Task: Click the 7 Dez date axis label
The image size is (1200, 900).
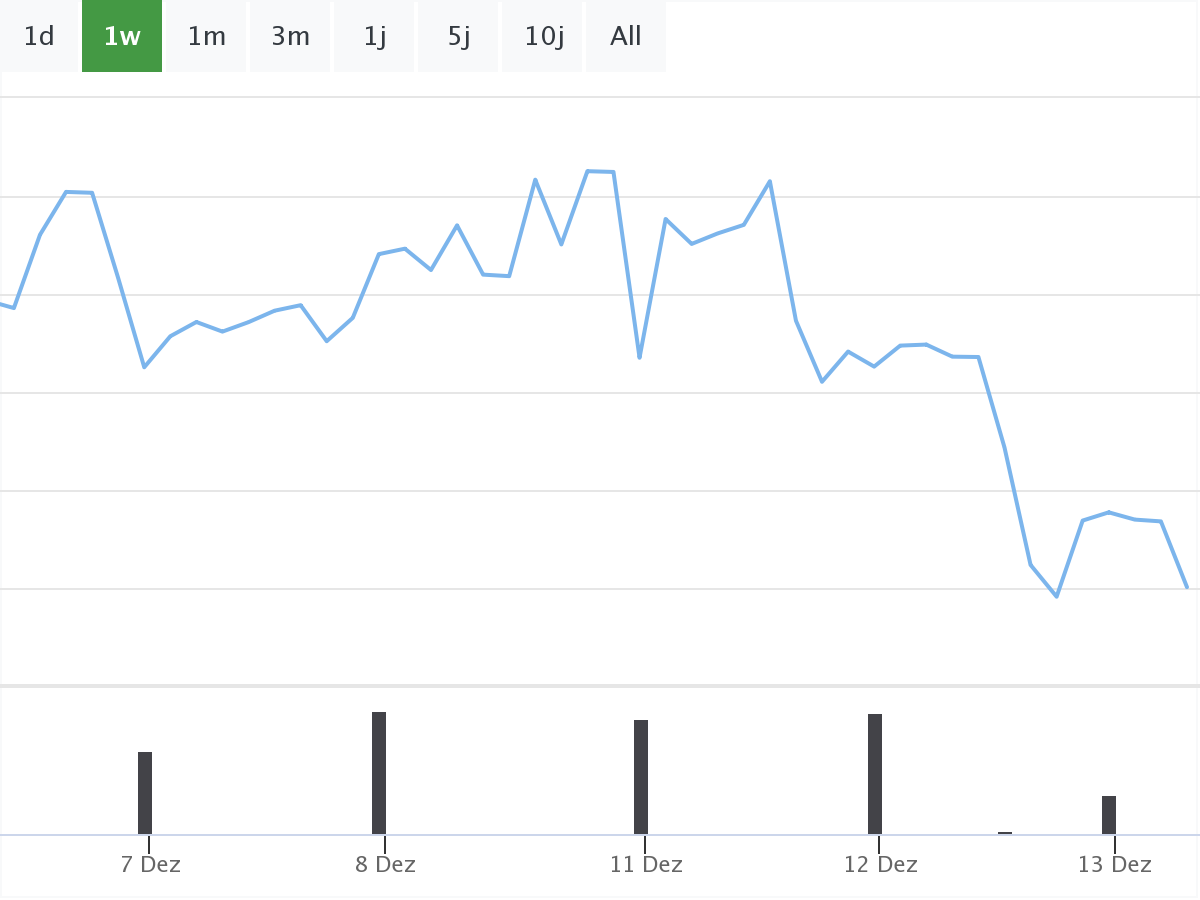Action: [x=151, y=865]
